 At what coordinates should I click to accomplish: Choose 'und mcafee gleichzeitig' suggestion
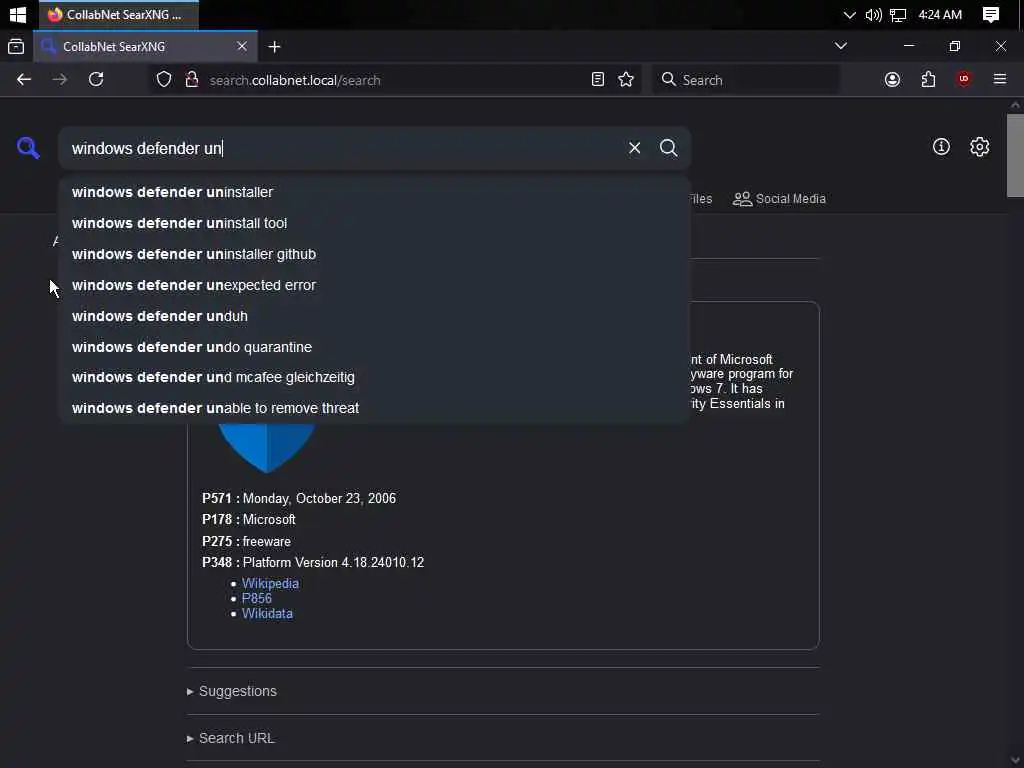[374, 377]
